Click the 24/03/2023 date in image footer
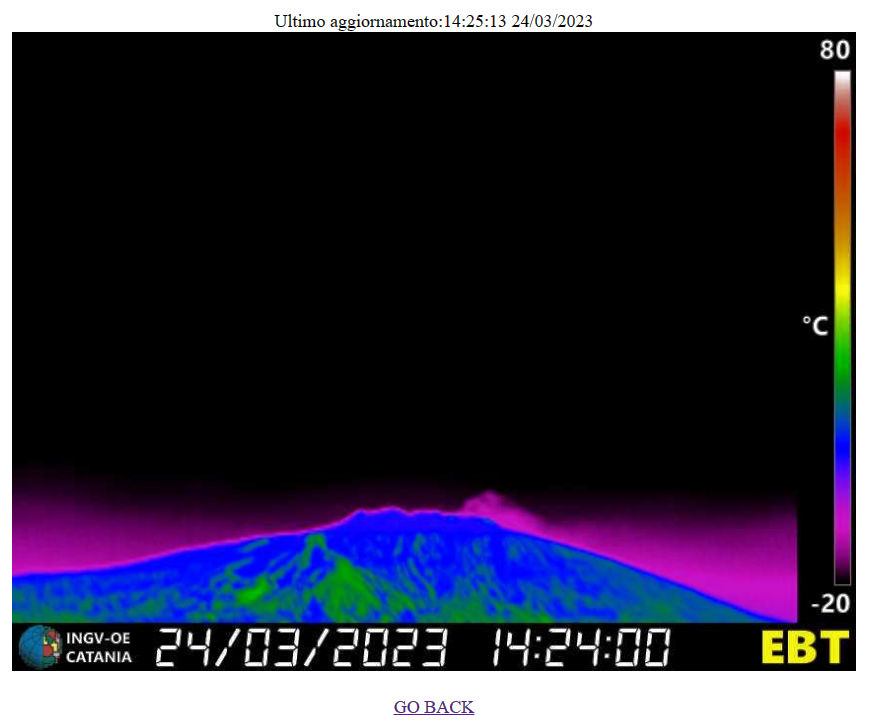This screenshot has height=722, width=878. (x=301, y=648)
